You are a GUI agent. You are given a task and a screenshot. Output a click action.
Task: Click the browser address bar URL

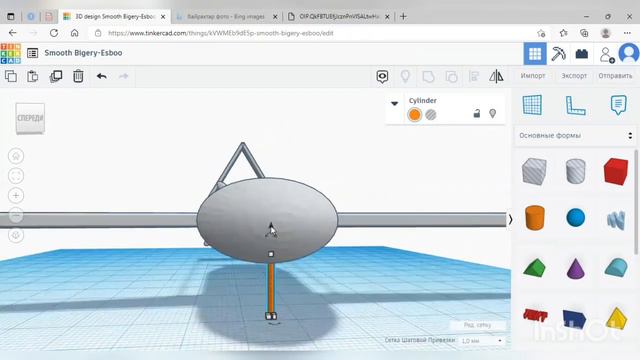click(221, 33)
